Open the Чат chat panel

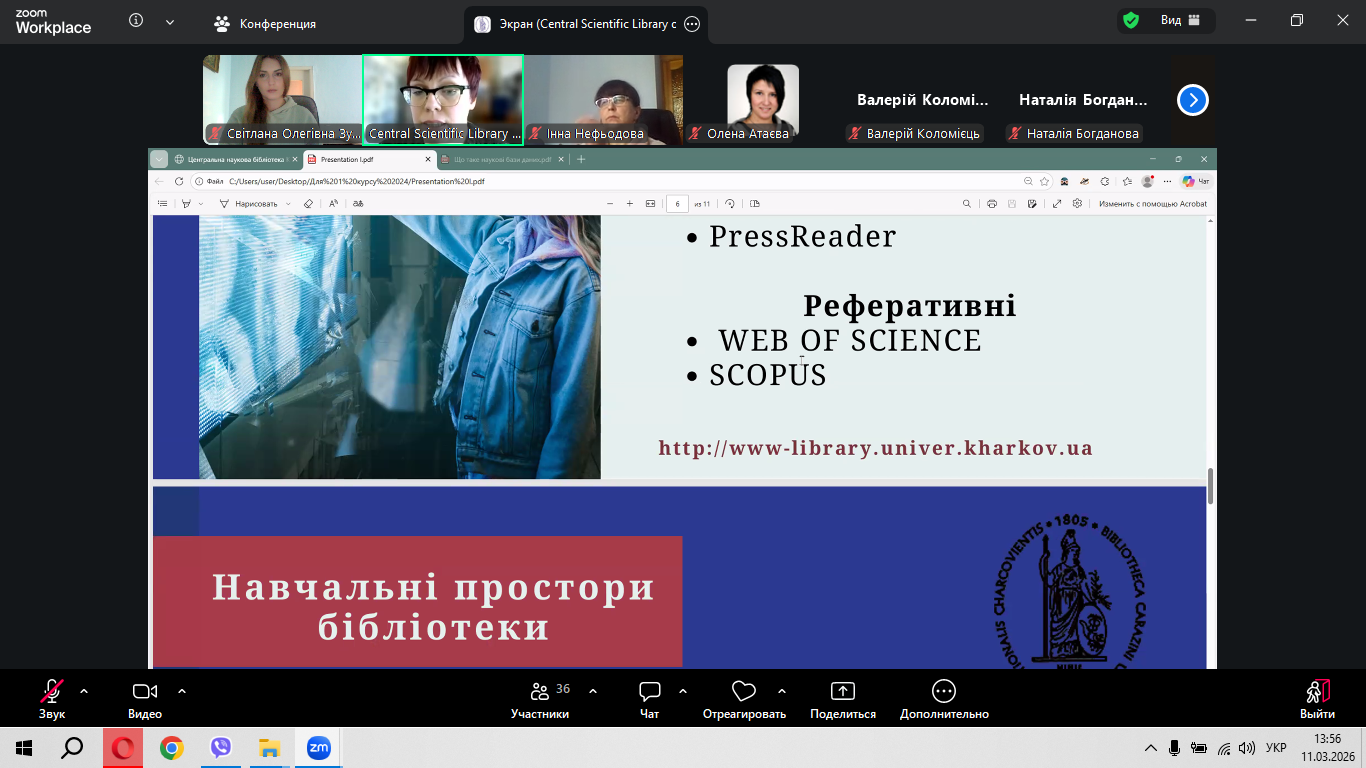[650, 692]
